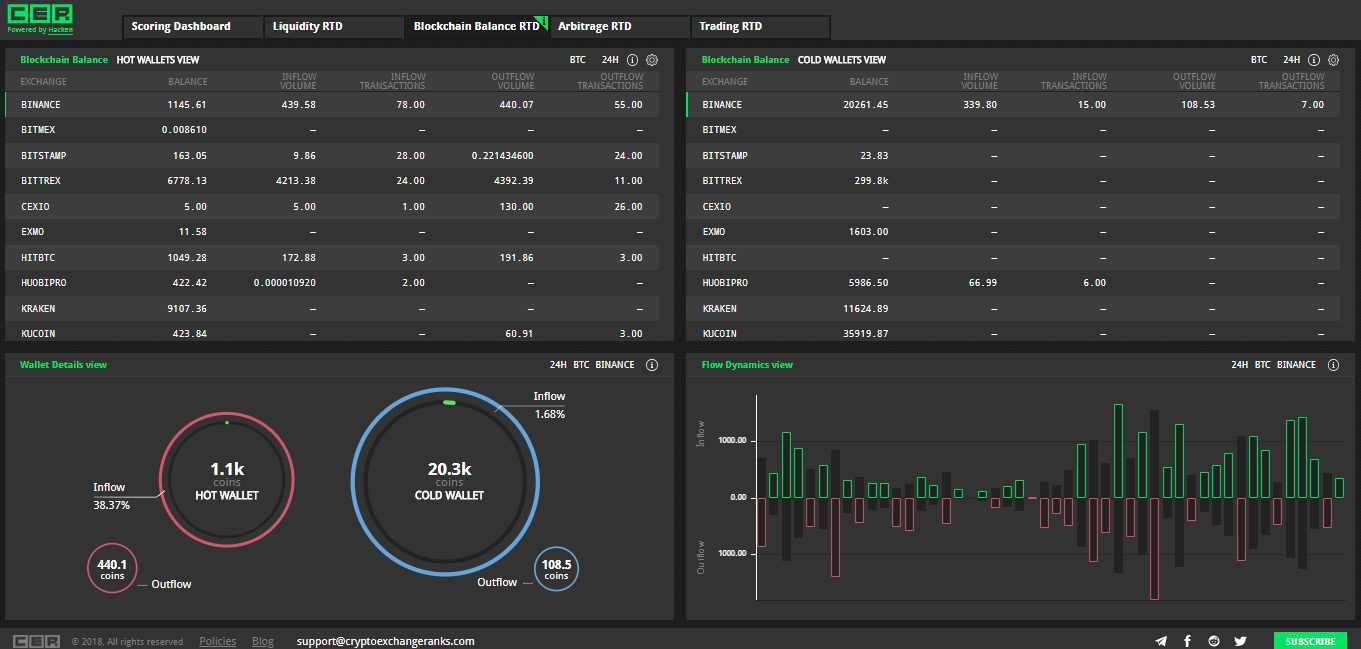Select KRAKEN row in cold wallets table

(1013, 309)
